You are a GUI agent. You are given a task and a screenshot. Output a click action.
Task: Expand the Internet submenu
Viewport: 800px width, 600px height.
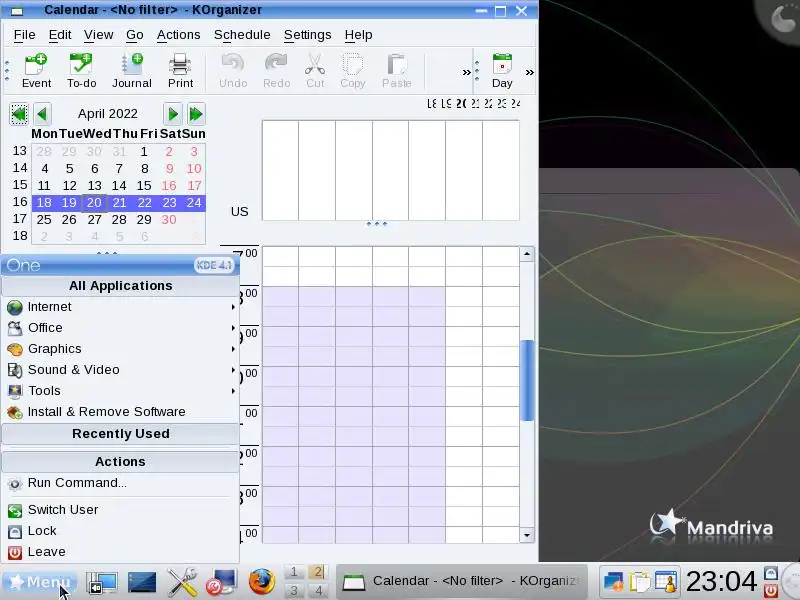(x=120, y=307)
